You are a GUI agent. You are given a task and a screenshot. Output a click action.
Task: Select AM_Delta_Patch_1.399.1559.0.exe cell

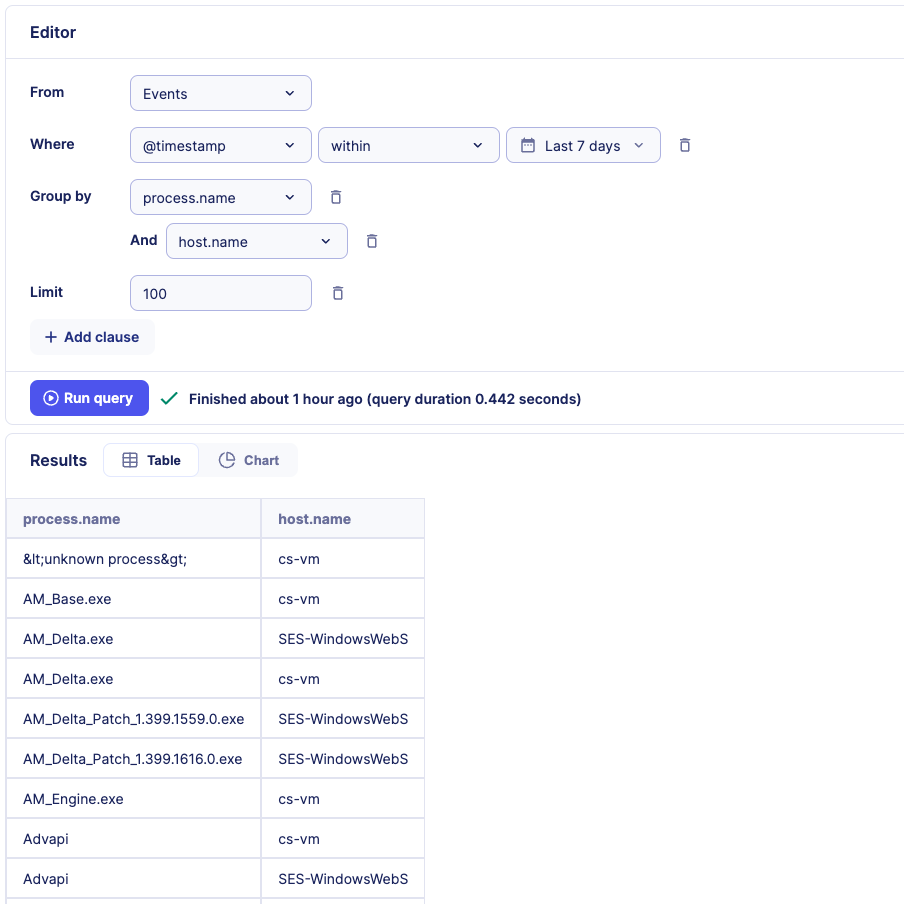(134, 718)
